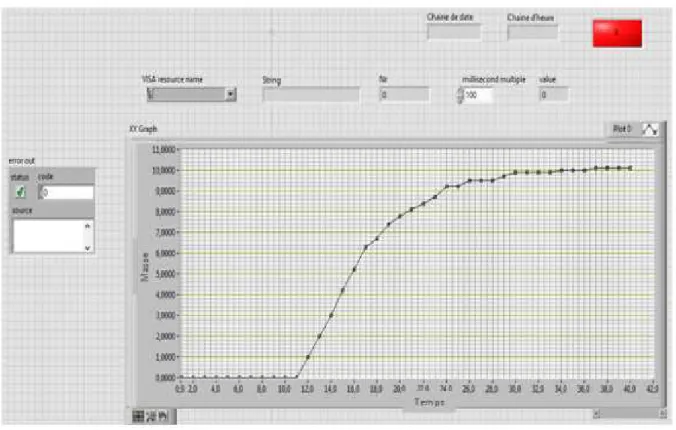The height and width of the screenshot is (430, 676).
Task: Click the Plot 0 legend label
Action: [622, 129]
